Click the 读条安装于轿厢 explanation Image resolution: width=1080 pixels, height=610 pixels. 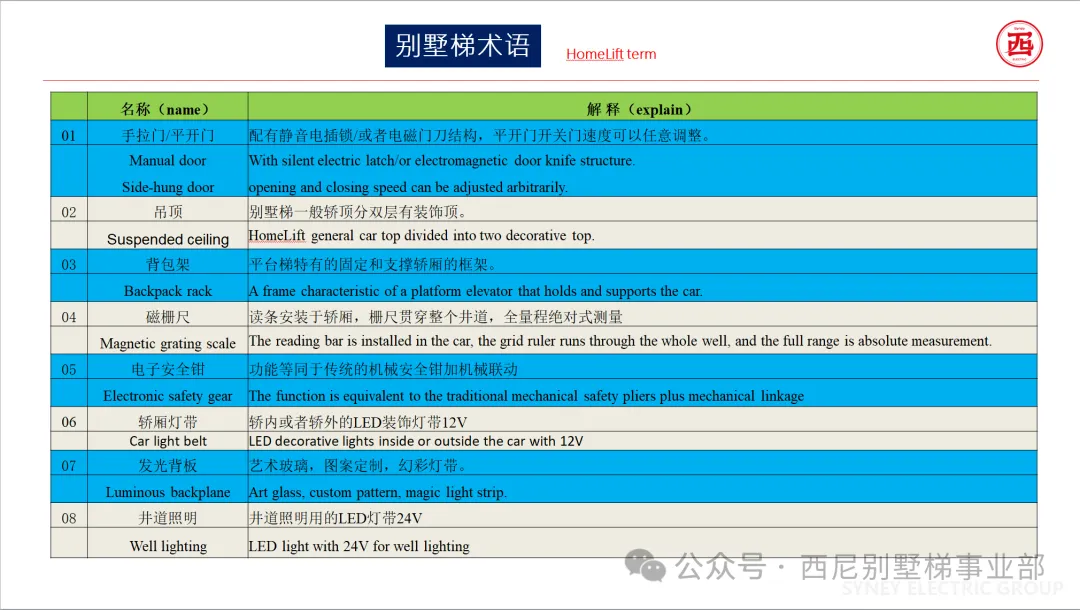pos(435,317)
